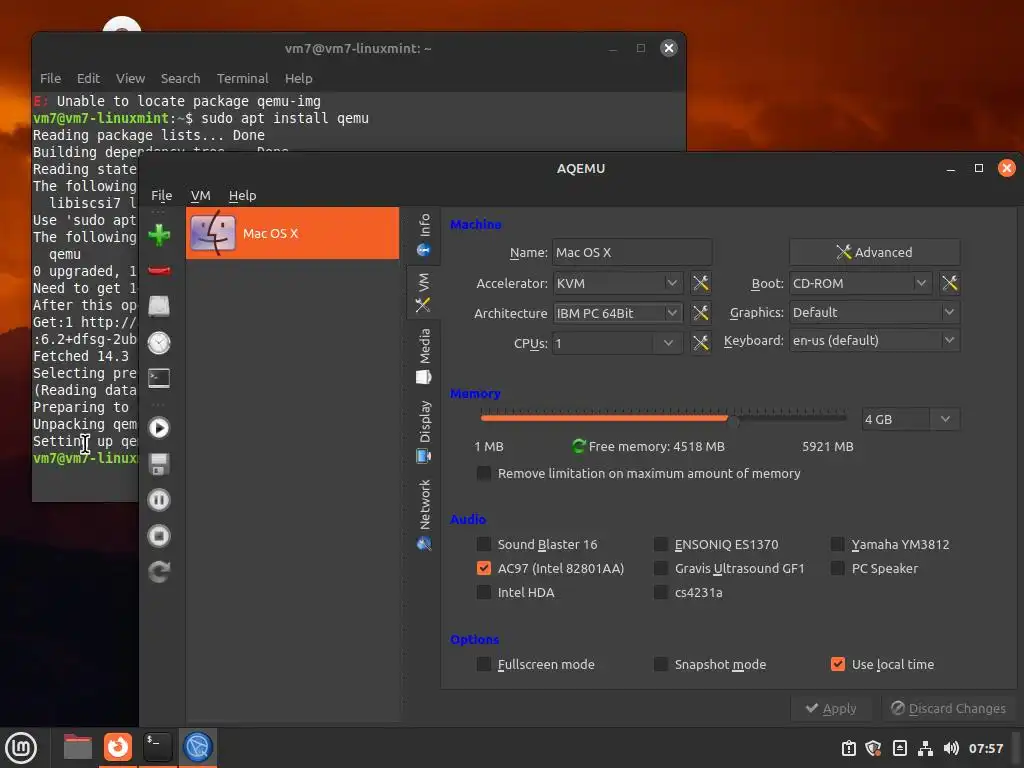Open the Accelerator KVM dropdown

(x=618, y=283)
